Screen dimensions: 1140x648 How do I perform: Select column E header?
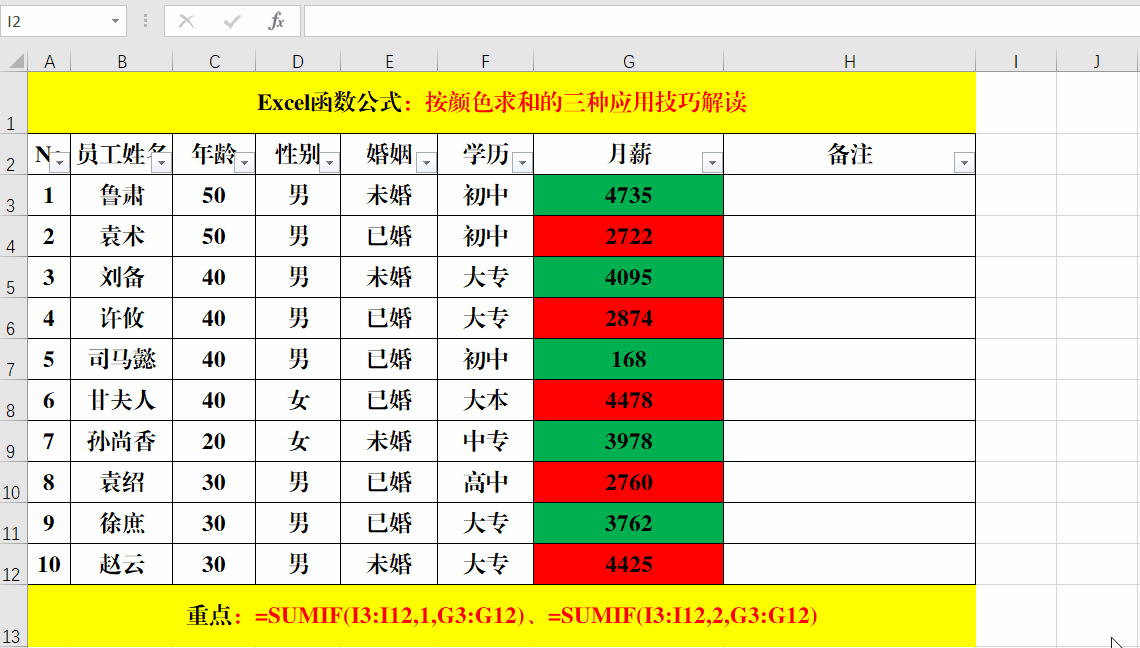coord(389,62)
